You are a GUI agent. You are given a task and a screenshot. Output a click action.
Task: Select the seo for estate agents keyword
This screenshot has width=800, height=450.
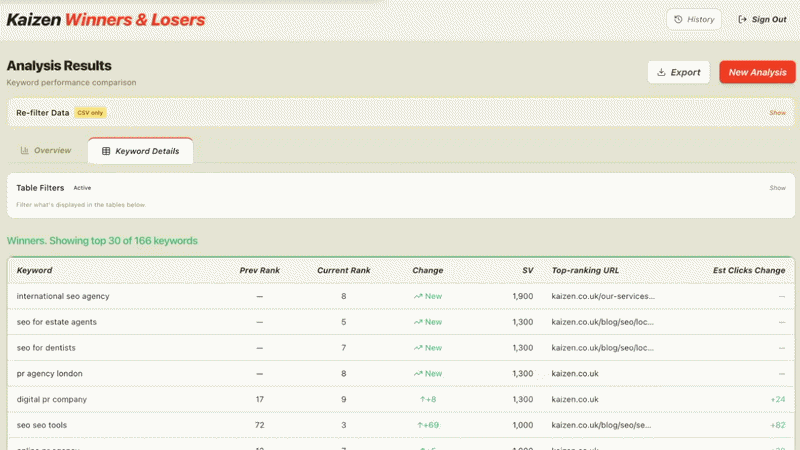coord(57,322)
